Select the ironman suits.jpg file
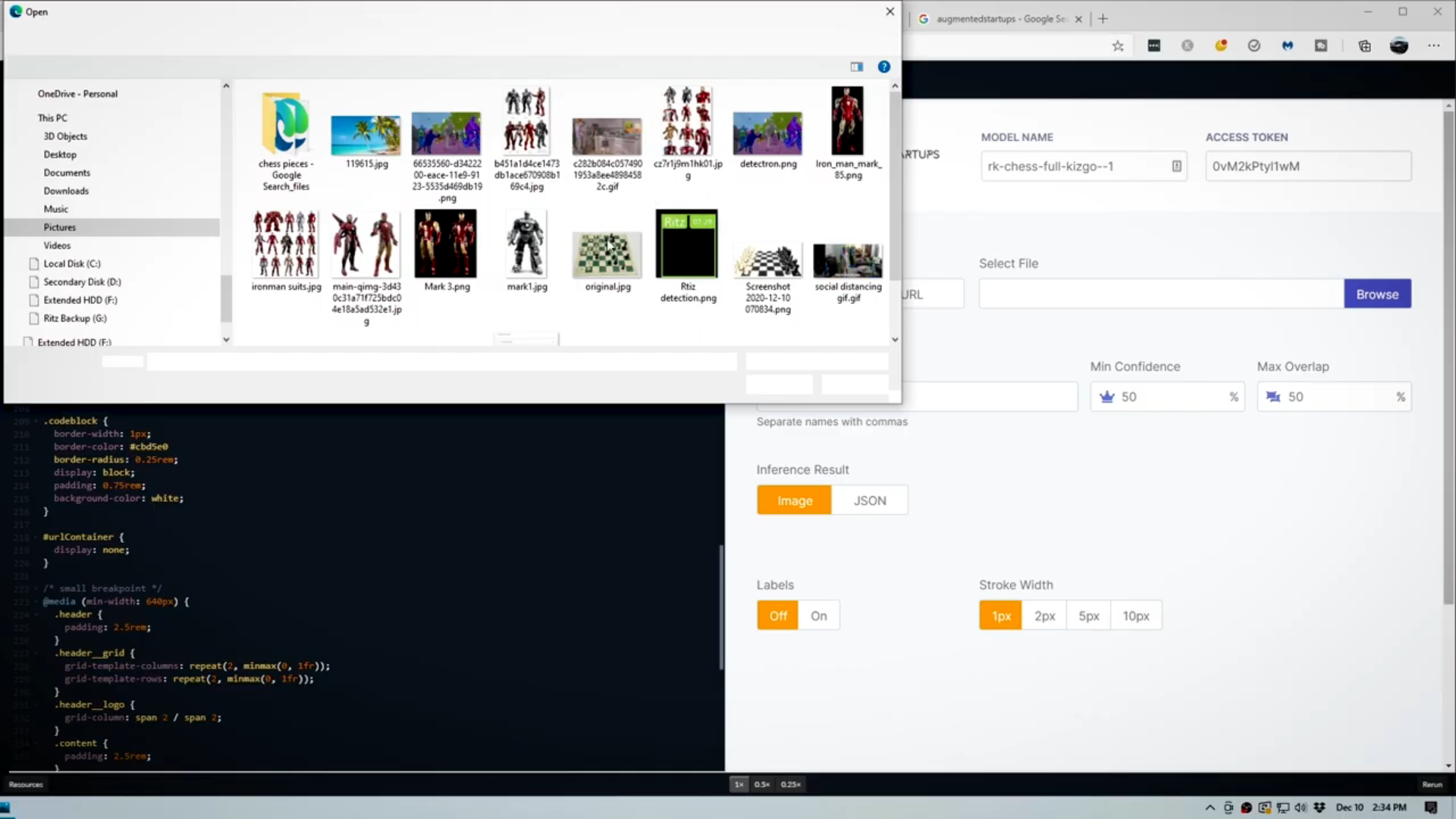The height and width of the screenshot is (819, 1456). point(286,251)
